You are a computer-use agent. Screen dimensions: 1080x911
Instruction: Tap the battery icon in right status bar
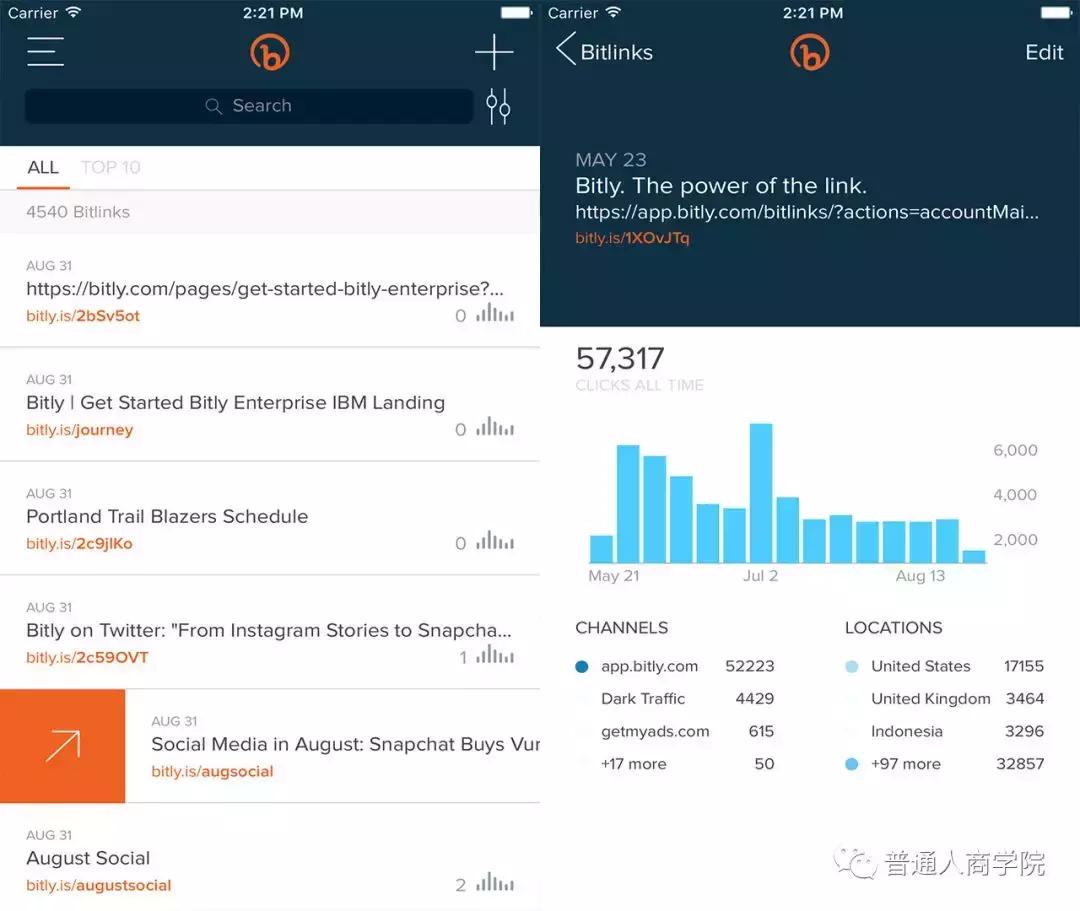(1056, 12)
